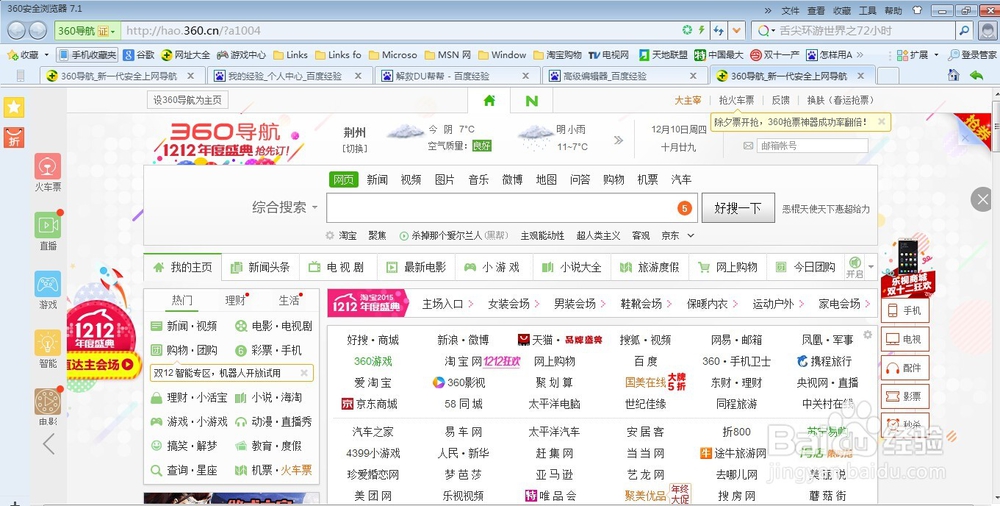Click the orange 5 badge in search box
1000x506 pixels.
pyautogui.click(x=684, y=208)
